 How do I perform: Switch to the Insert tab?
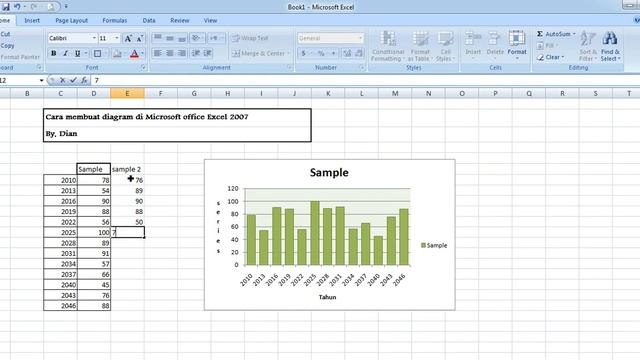click(32, 20)
